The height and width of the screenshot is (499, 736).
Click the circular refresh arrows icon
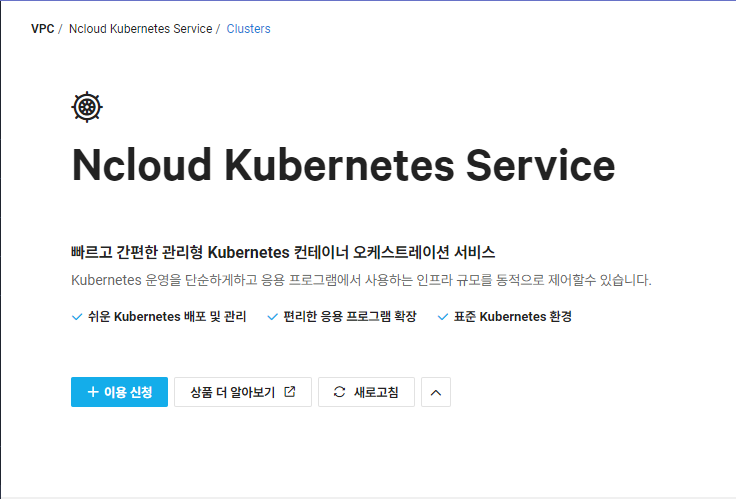[x=339, y=392]
